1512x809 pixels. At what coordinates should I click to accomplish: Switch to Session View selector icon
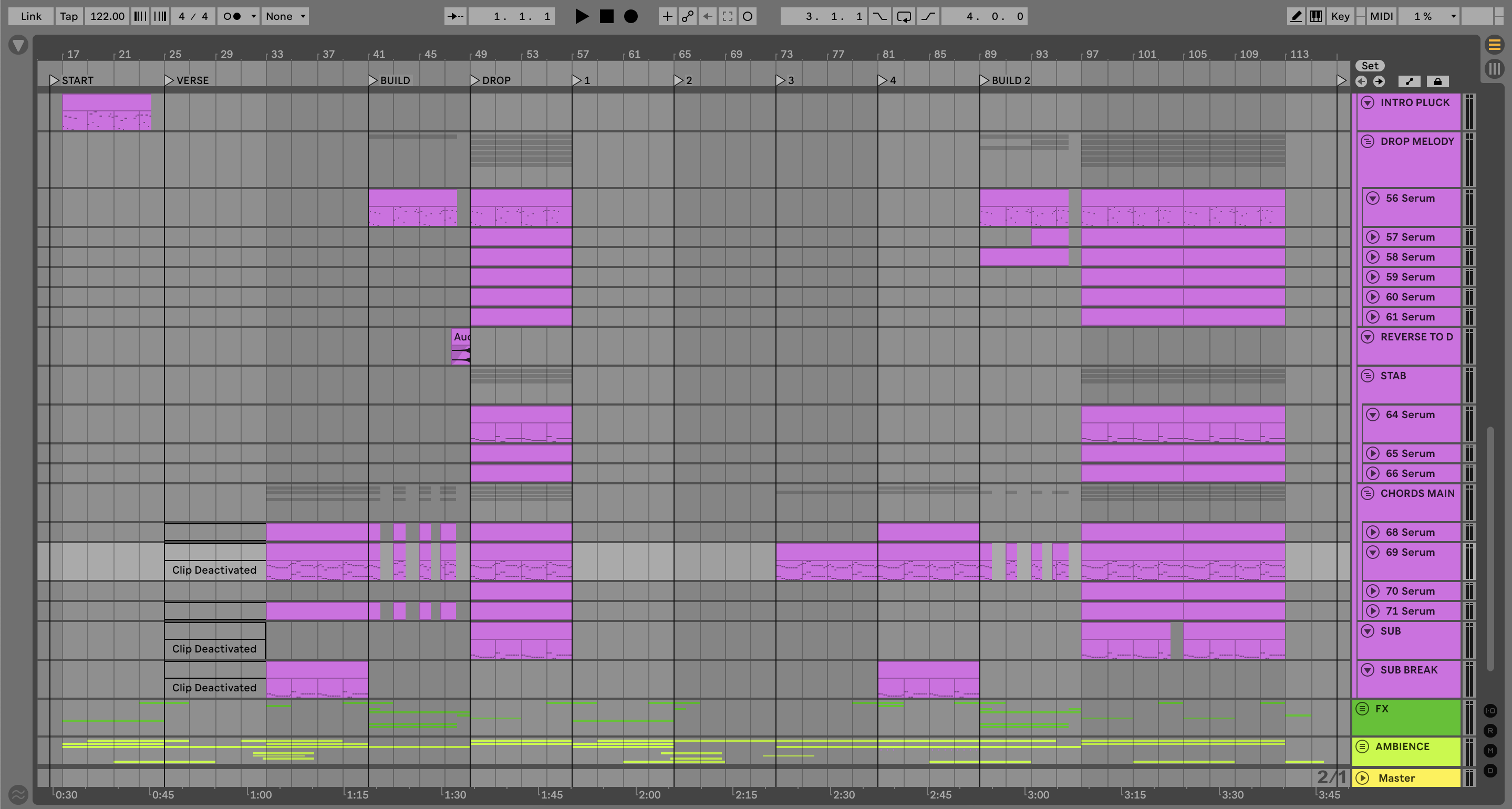coord(1494,69)
